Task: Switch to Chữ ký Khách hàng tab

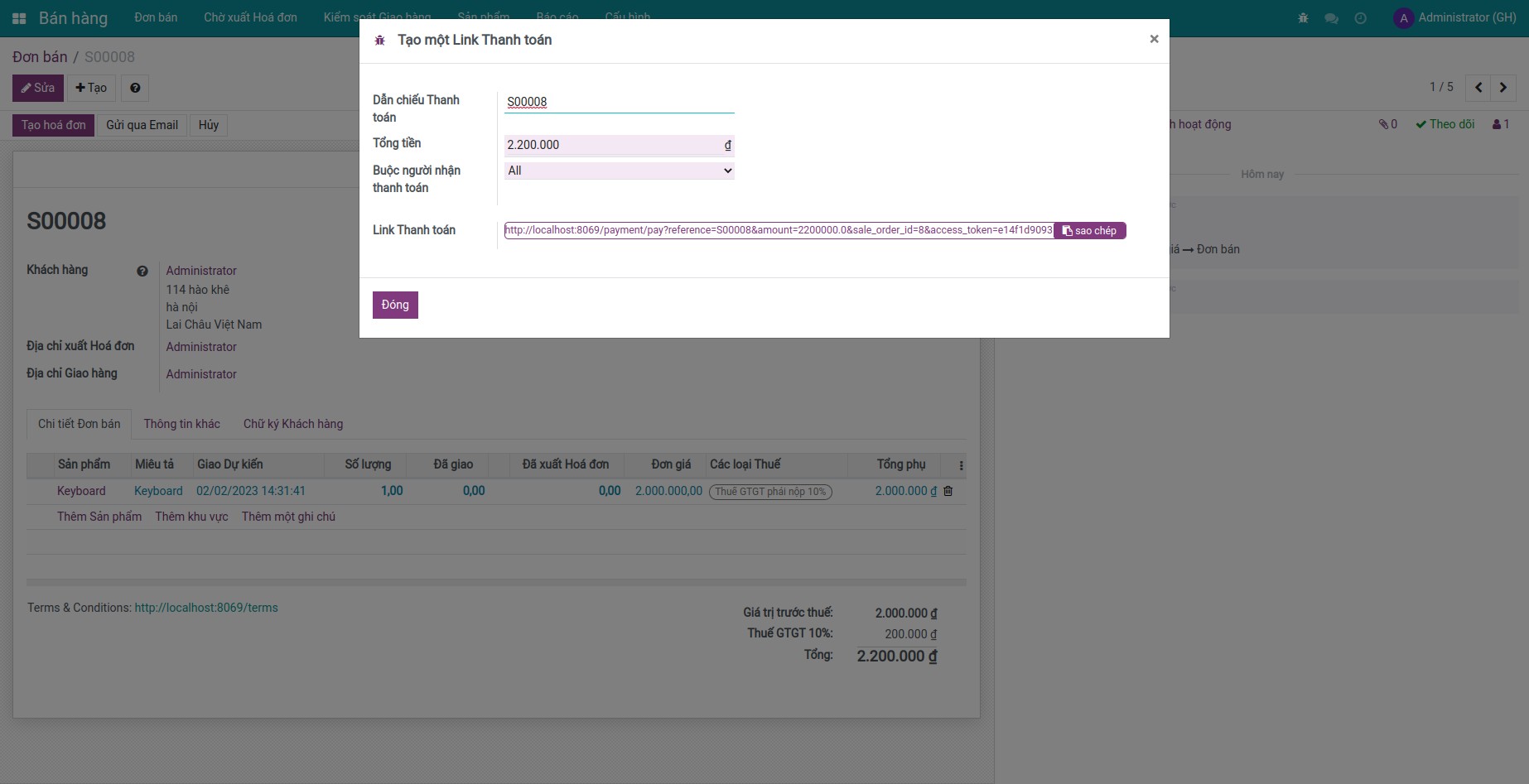Action: (x=293, y=424)
